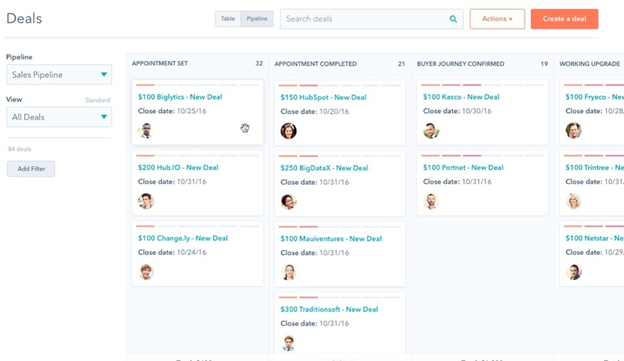Click the Change.ly close date 10/24/16
The height and width of the screenshot is (361, 624).
[191, 252]
